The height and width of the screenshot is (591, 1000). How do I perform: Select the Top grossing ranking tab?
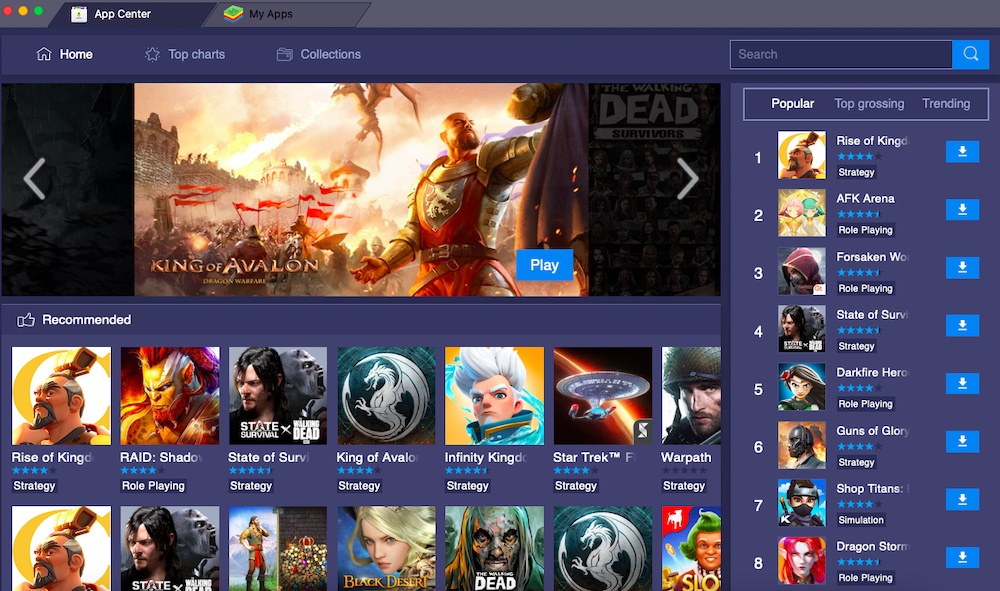(x=869, y=103)
